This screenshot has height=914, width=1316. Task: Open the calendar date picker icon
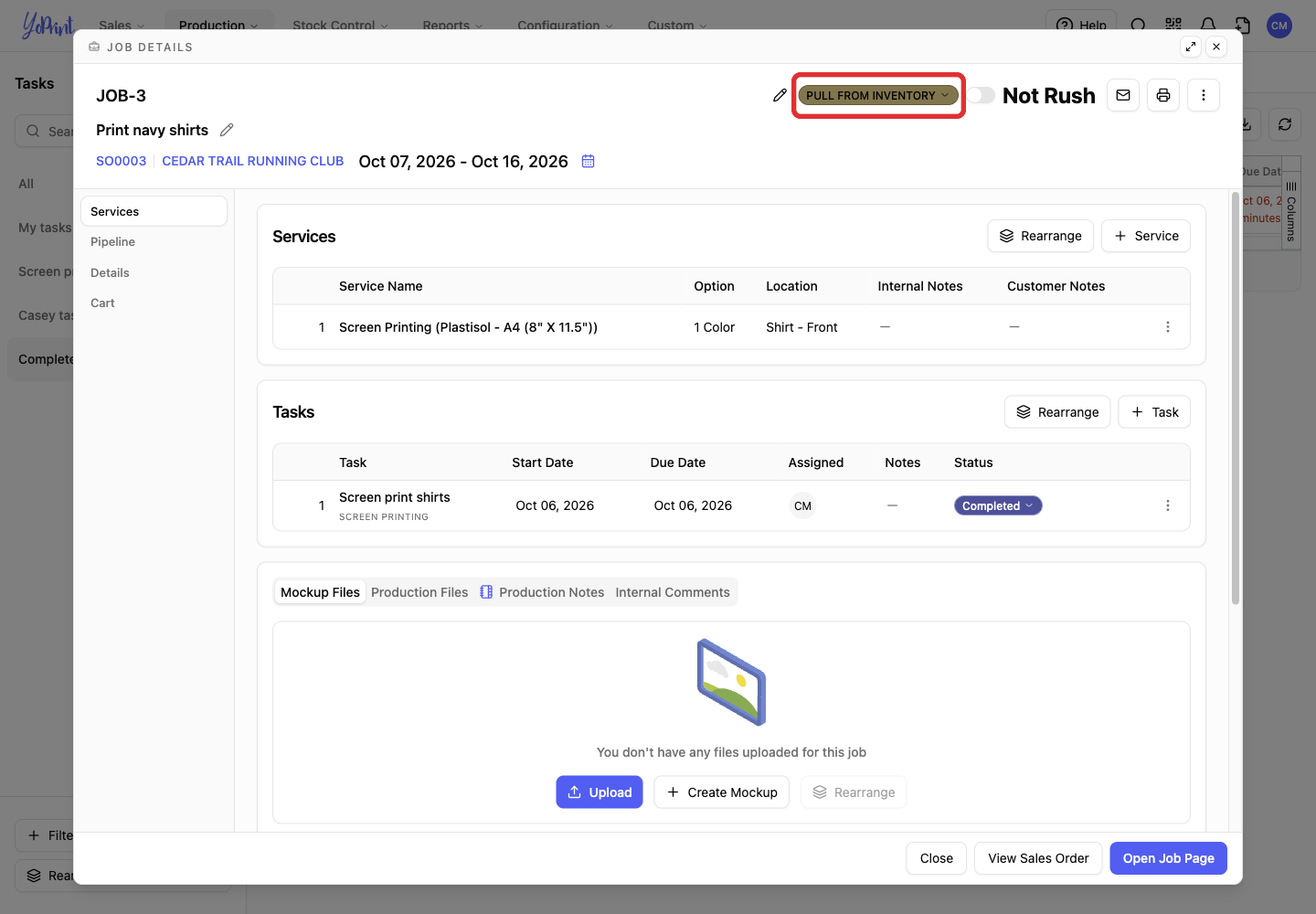(x=589, y=161)
